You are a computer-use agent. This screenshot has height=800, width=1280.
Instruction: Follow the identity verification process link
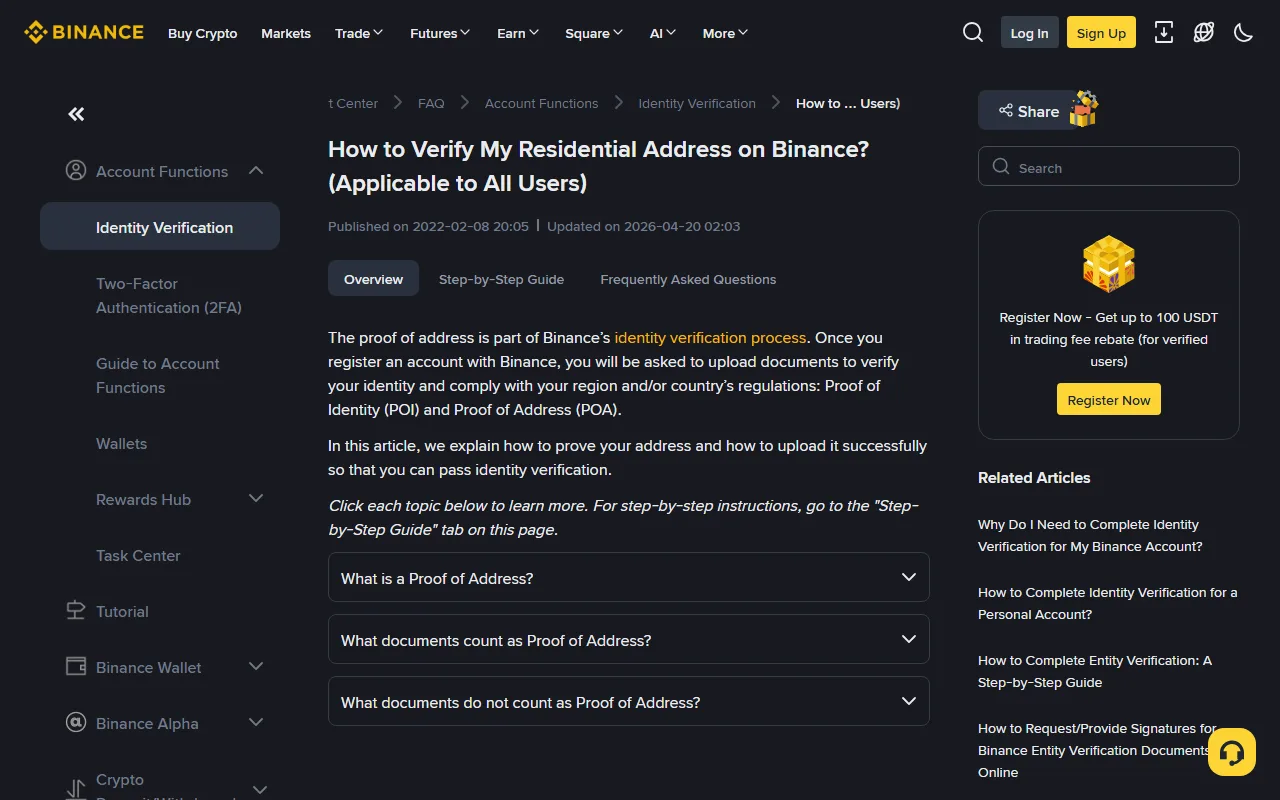tap(710, 337)
